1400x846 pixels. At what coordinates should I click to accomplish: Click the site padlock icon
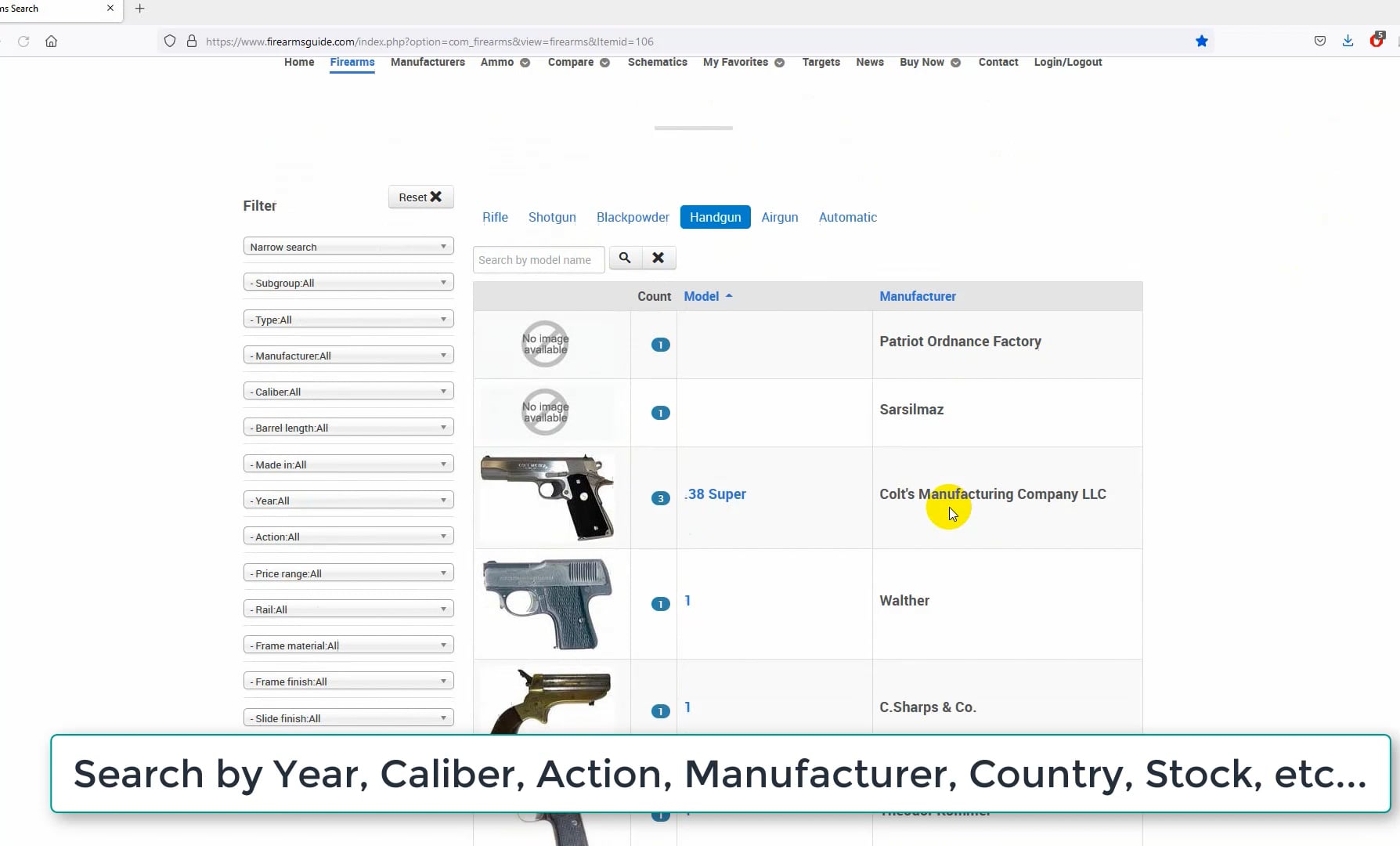click(x=192, y=42)
